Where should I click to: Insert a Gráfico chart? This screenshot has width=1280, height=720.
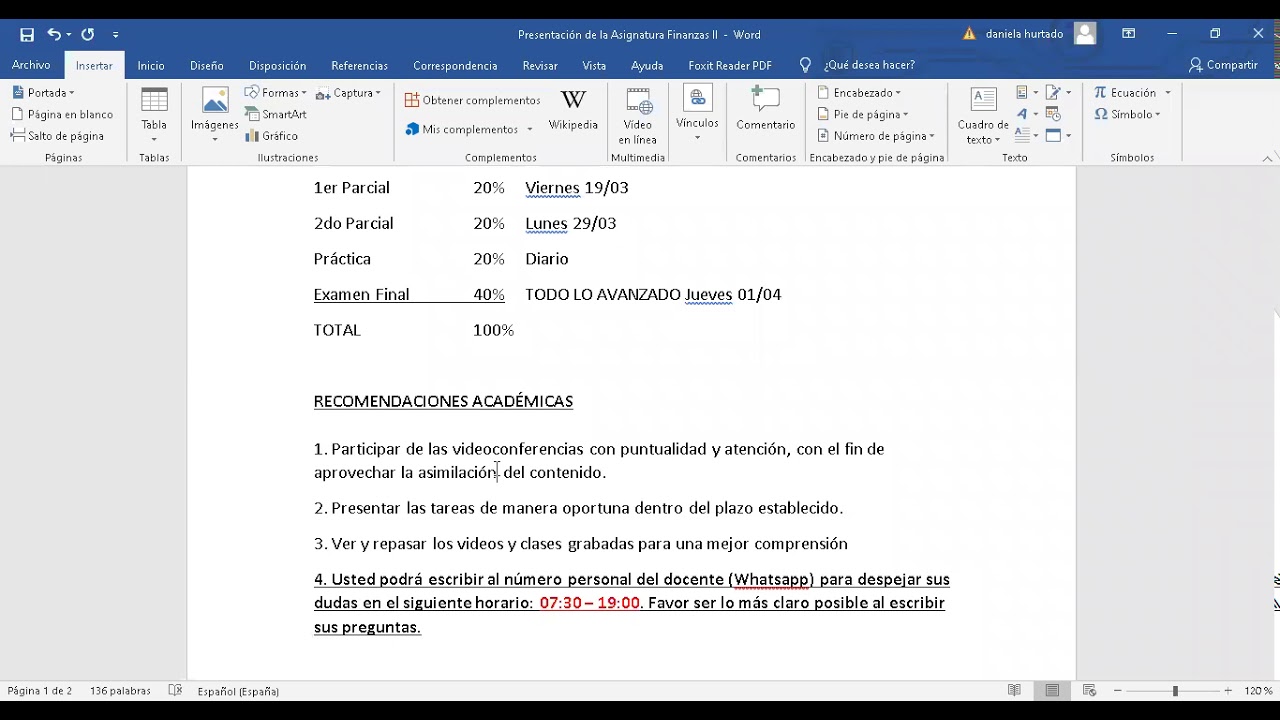[x=272, y=136]
